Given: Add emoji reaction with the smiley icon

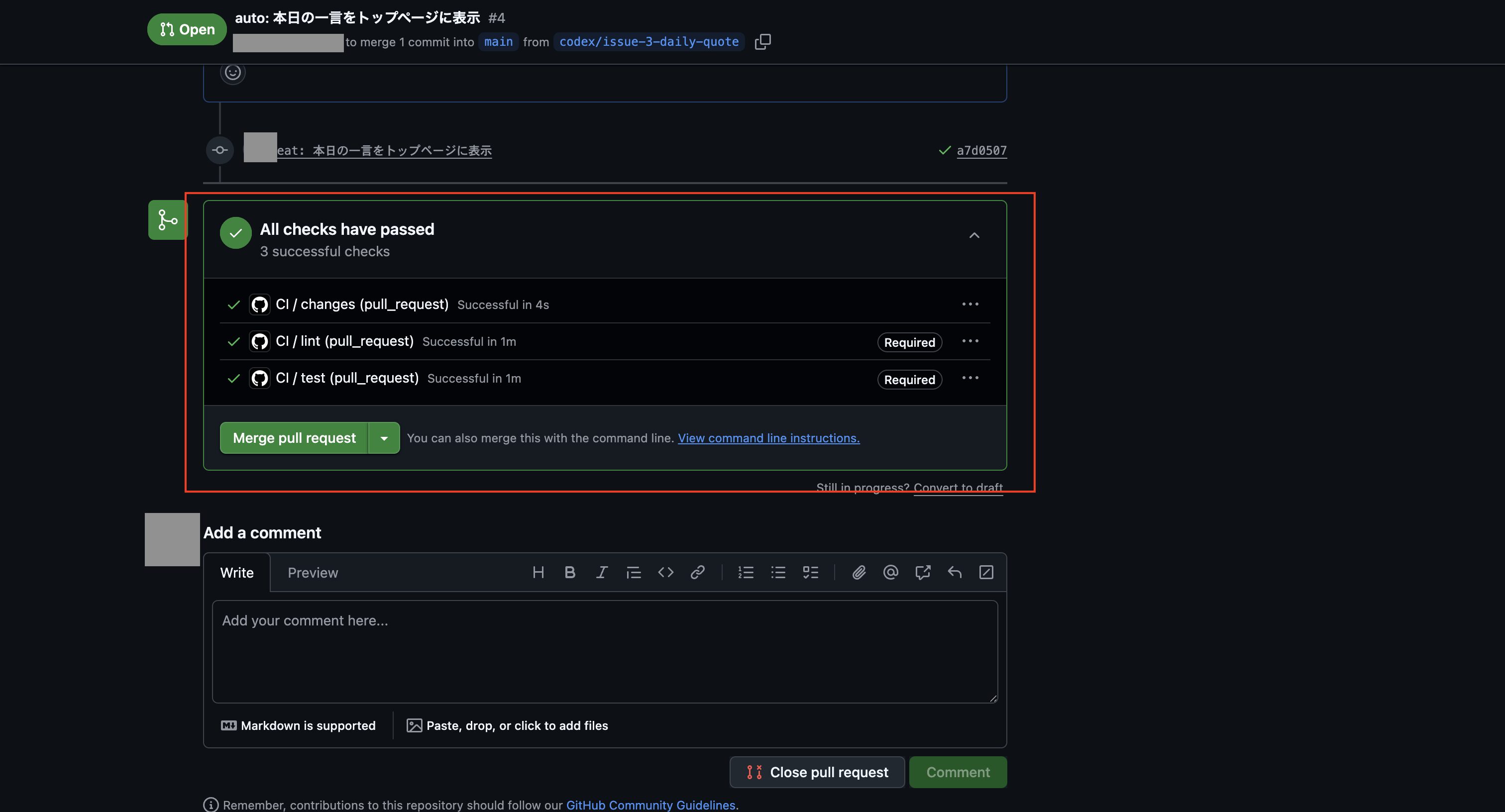Looking at the screenshot, I should (232, 73).
